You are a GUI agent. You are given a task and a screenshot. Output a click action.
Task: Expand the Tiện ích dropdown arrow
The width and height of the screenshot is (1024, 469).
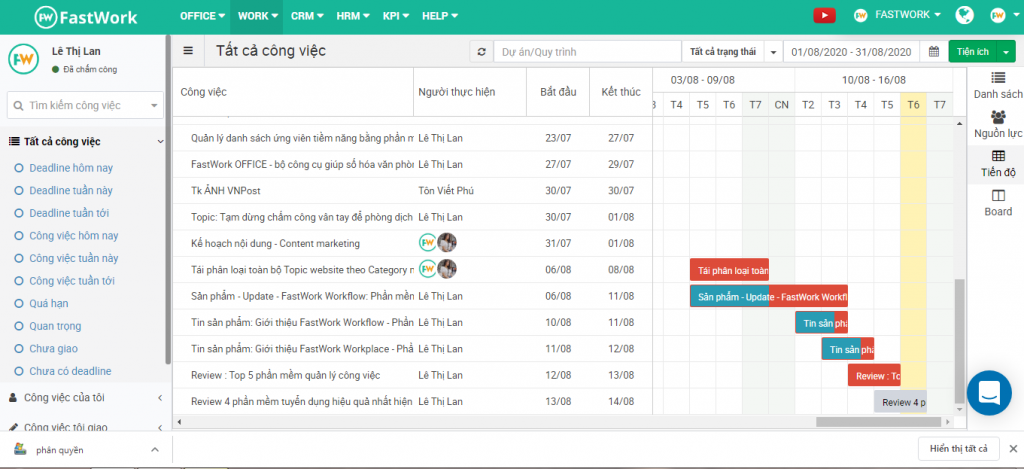point(1005,52)
